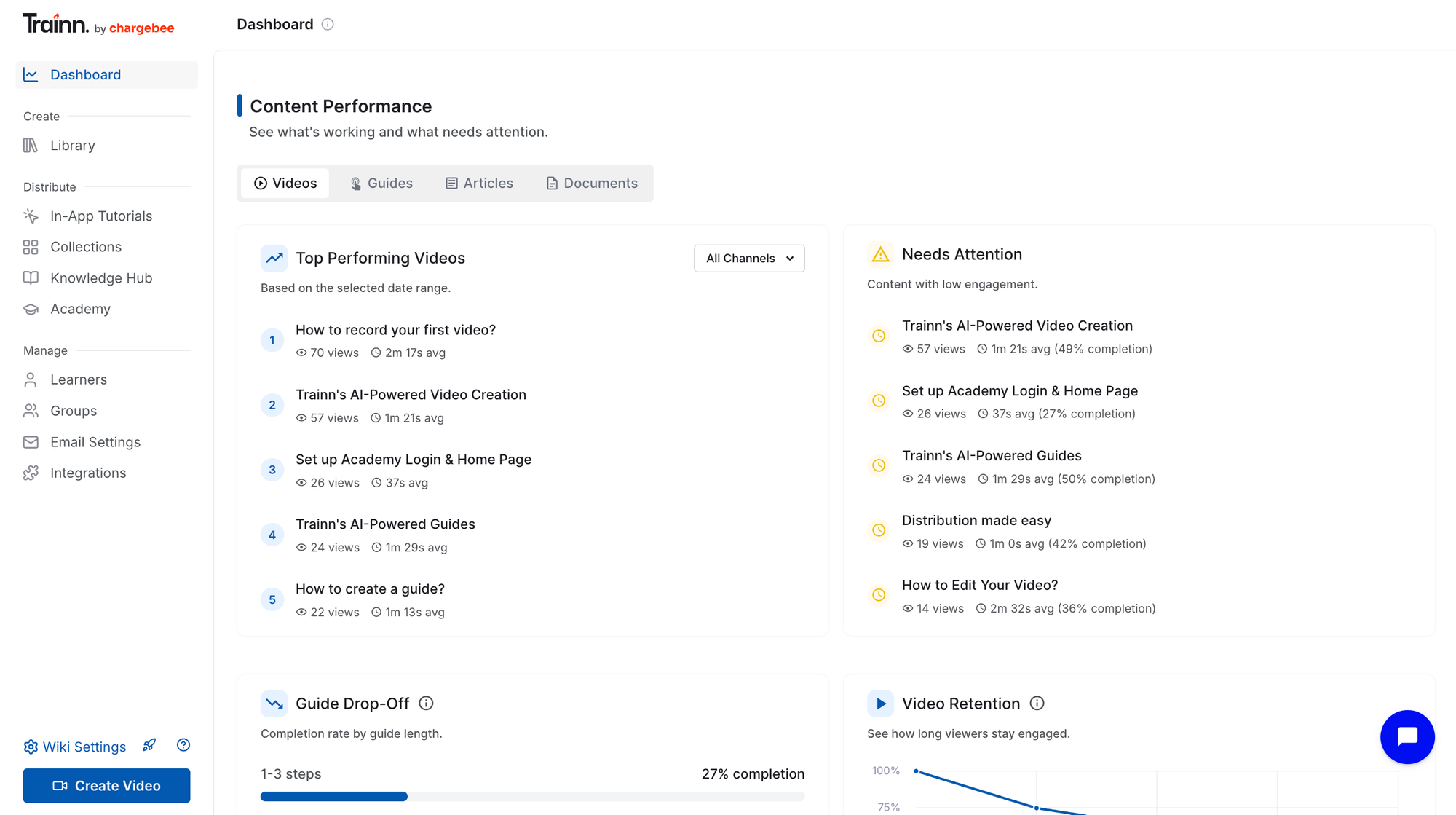
Task: Switch to the Videos tab
Action: click(x=285, y=183)
